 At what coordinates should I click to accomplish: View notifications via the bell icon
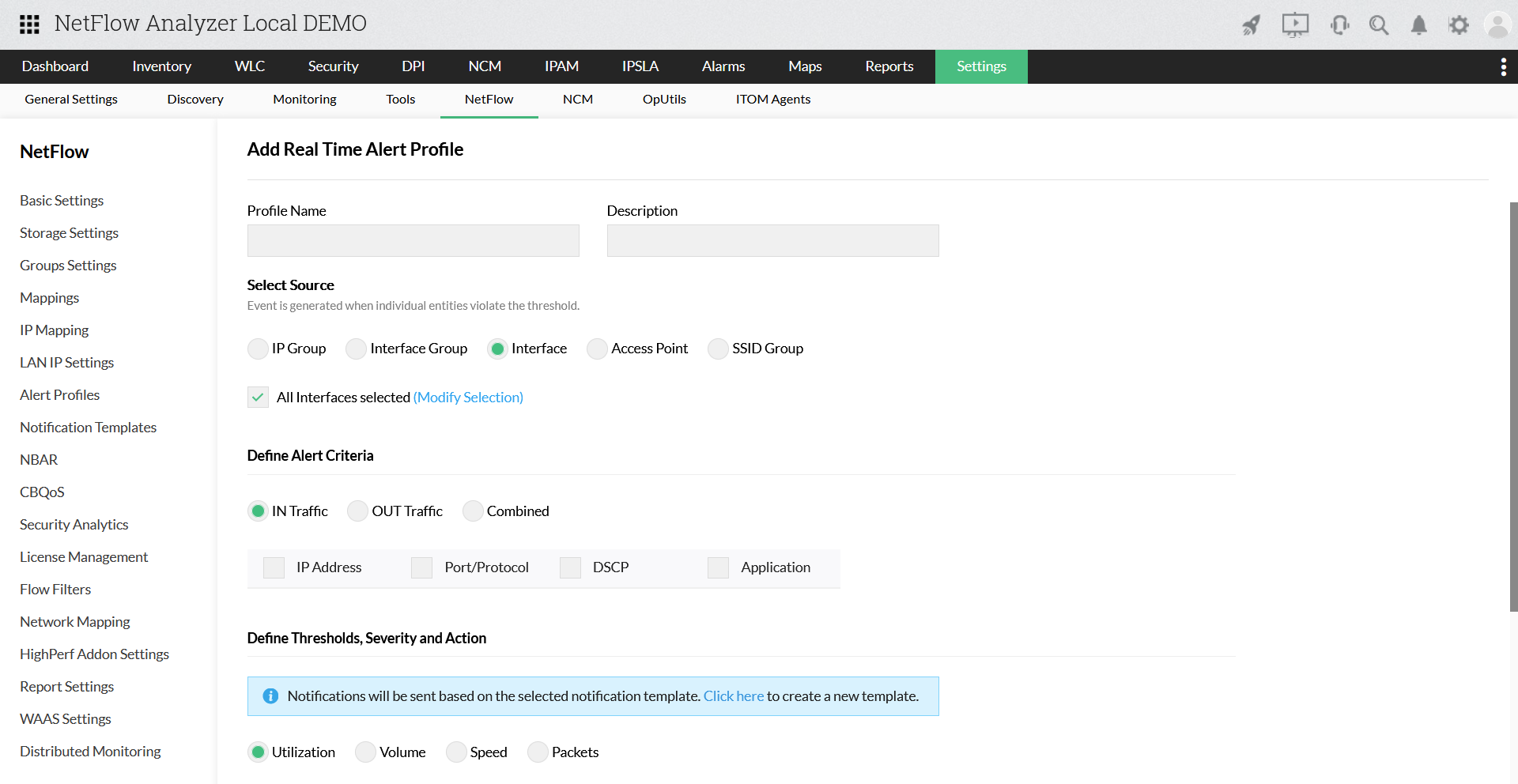(1418, 24)
